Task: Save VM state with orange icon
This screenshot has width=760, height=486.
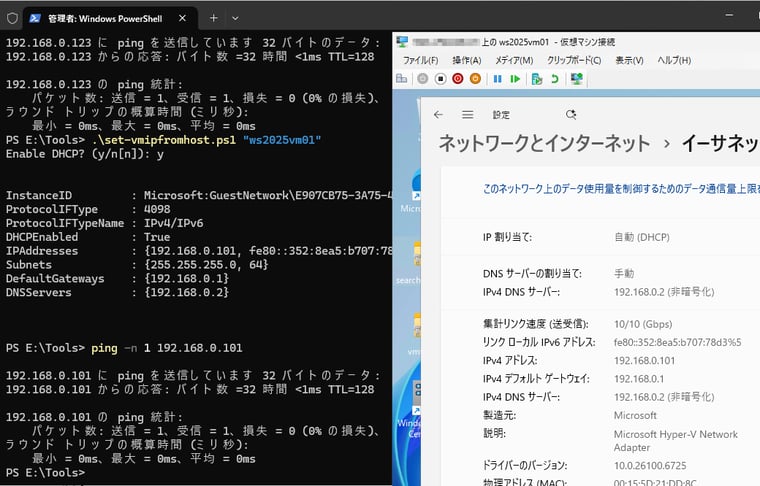Action: click(475, 78)
